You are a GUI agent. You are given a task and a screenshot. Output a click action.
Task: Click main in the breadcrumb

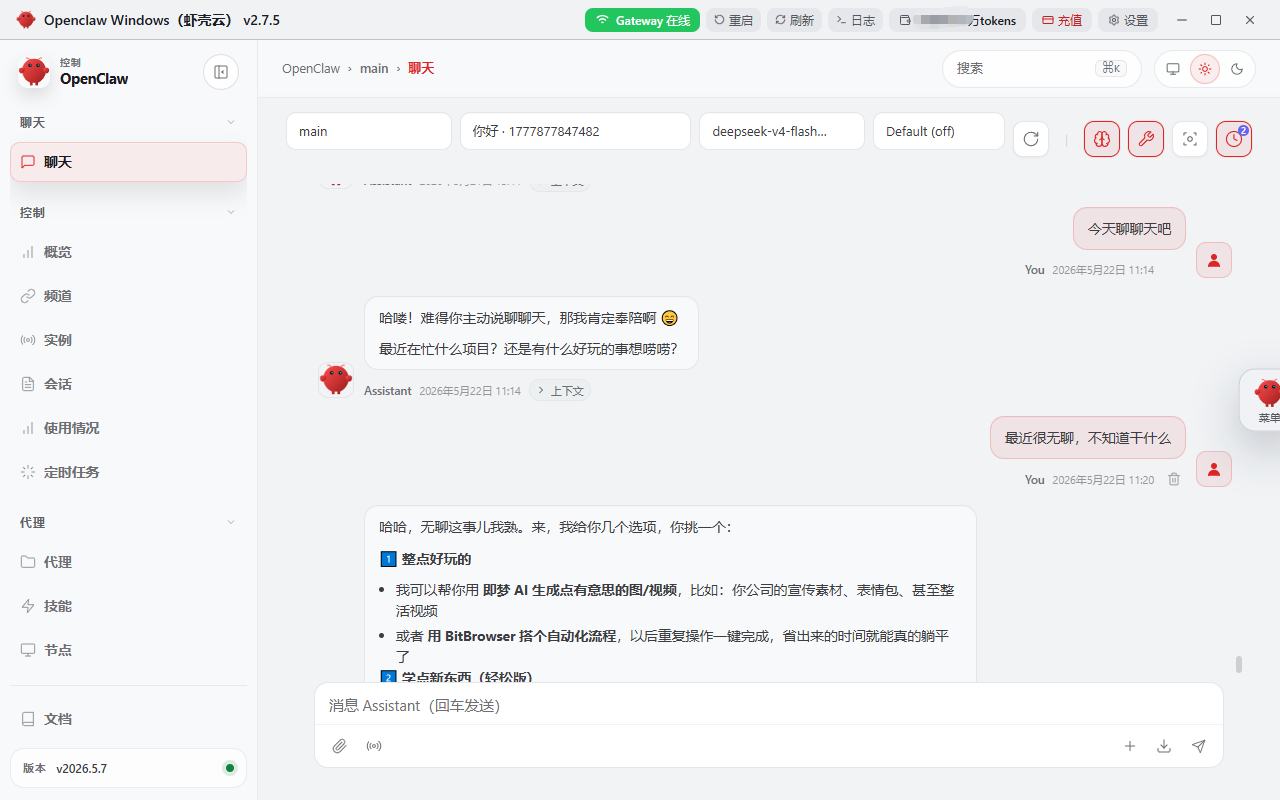coord(374,69)
